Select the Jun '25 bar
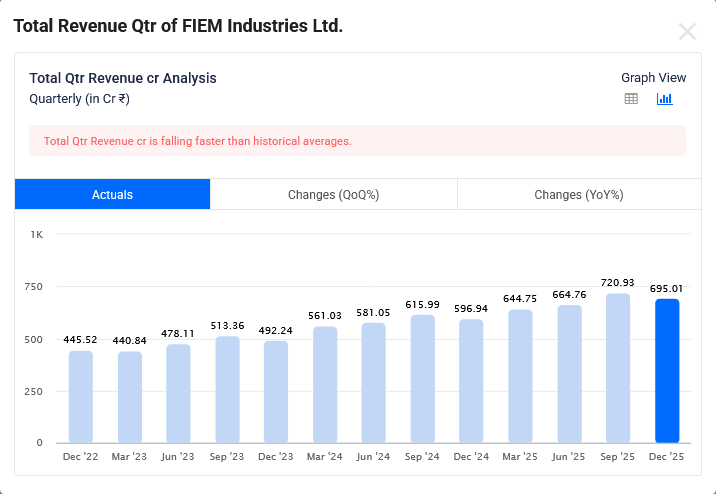Viewport: 716px width, 494px height. pyautogui.click(x=569, y=374)
